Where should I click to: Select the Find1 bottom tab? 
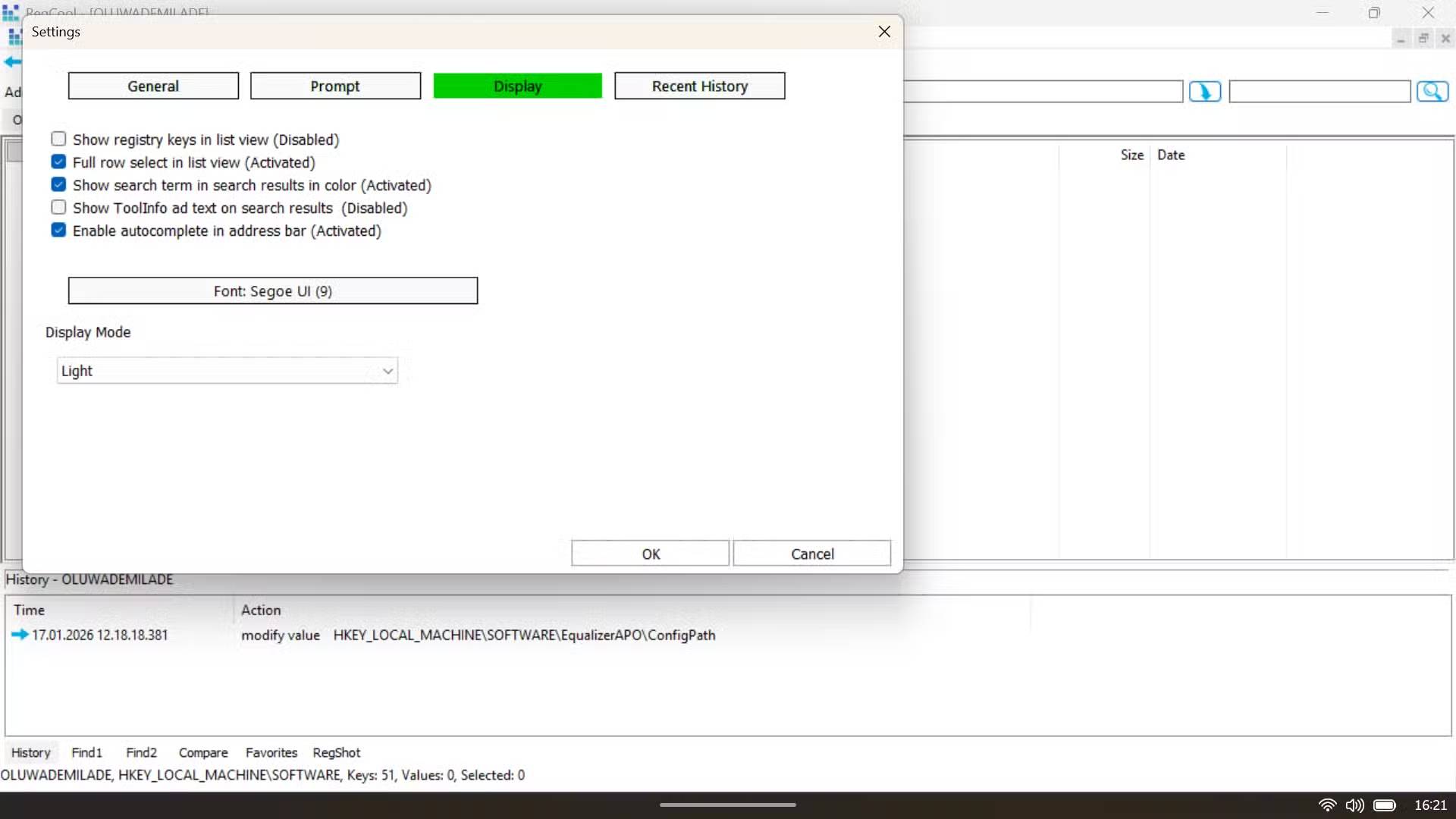(86, 753)
